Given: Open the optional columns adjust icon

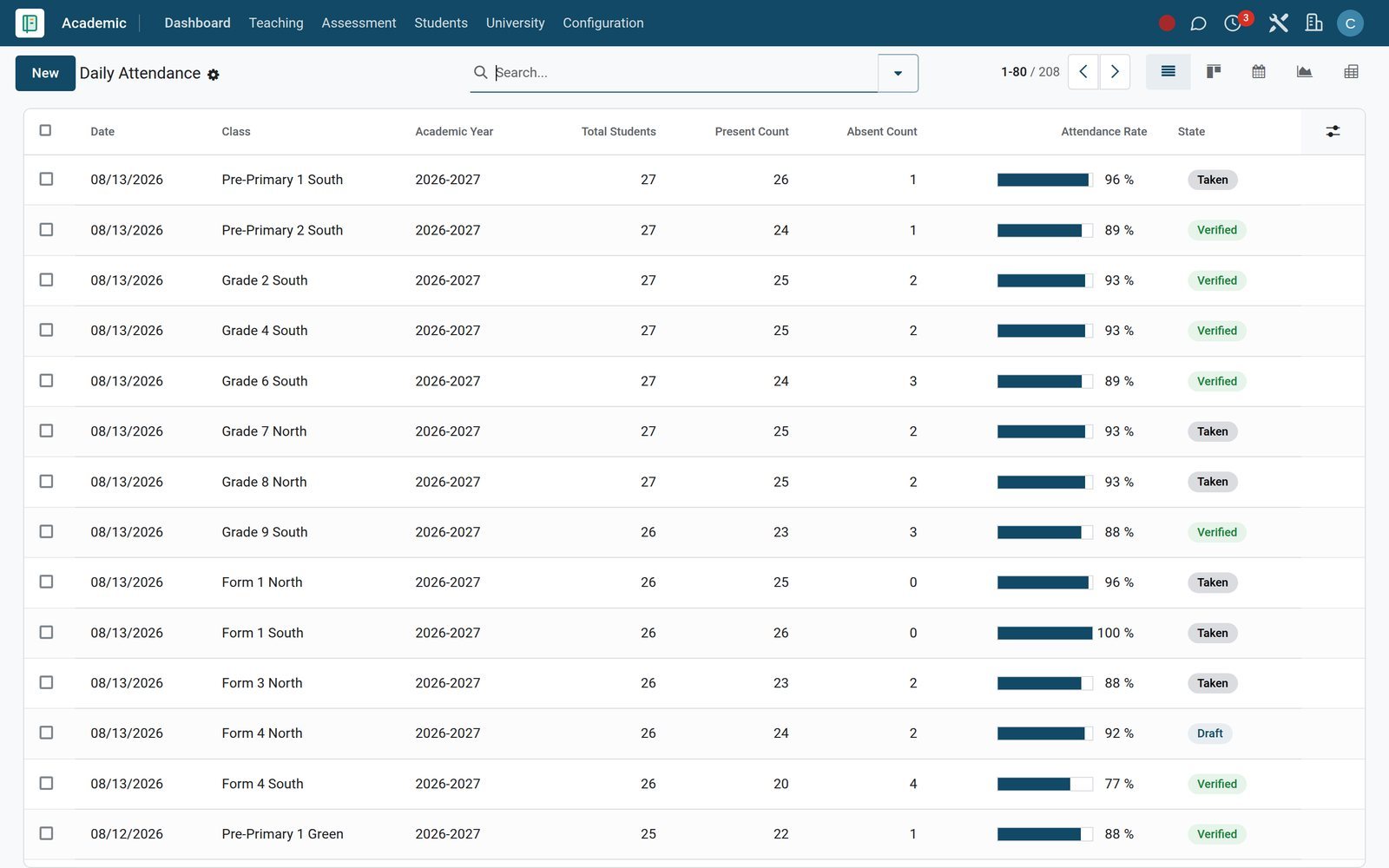Looking at the screenshot, I should (x=1333, y=132).
